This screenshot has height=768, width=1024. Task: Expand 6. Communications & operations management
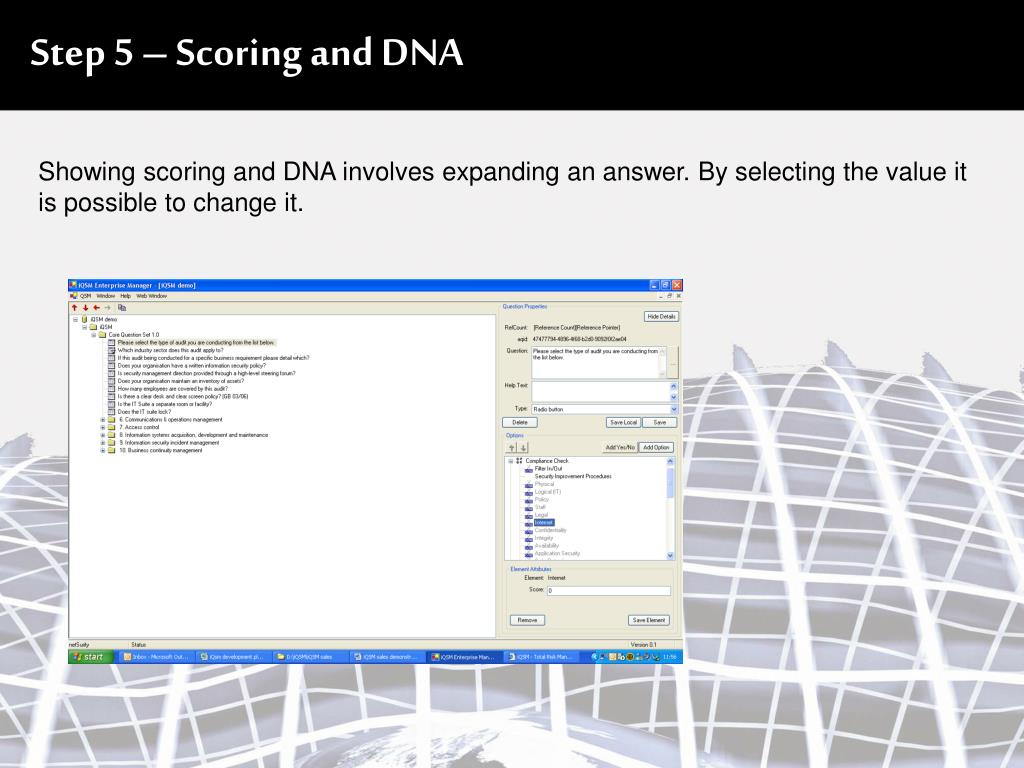pyautogui.click(x=103, y=420)
